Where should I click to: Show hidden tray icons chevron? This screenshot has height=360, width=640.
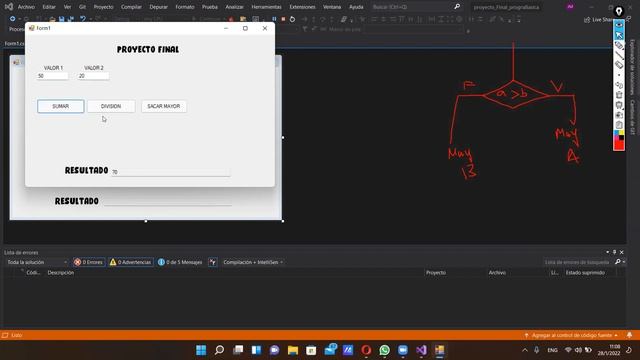(x=525, y=350)
